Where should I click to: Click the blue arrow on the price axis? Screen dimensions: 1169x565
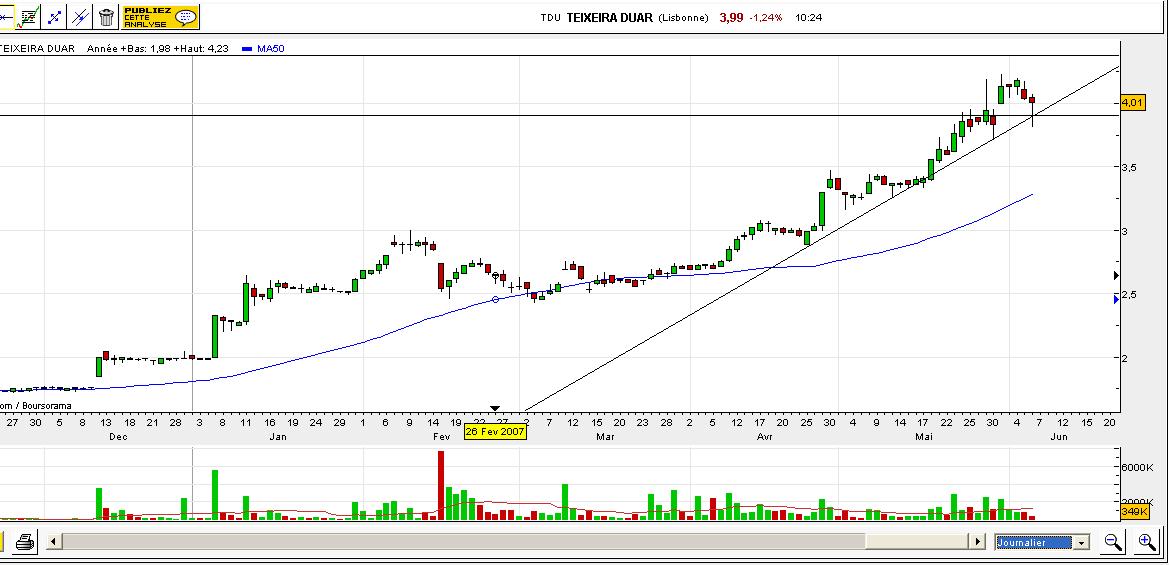1116,299
